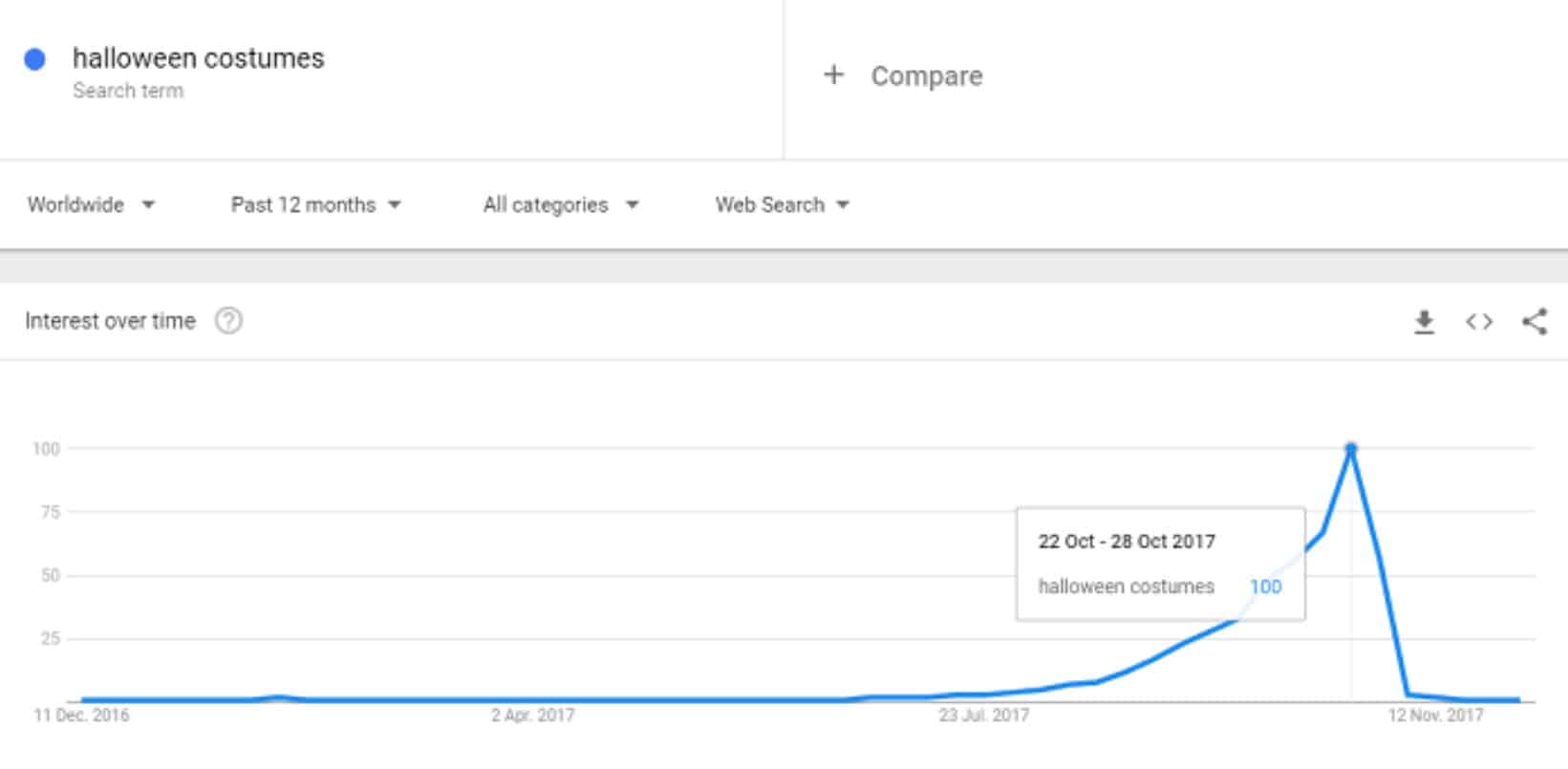Click the tooltip value 100
This screenshot has height=769, width=1568.
1265,587
